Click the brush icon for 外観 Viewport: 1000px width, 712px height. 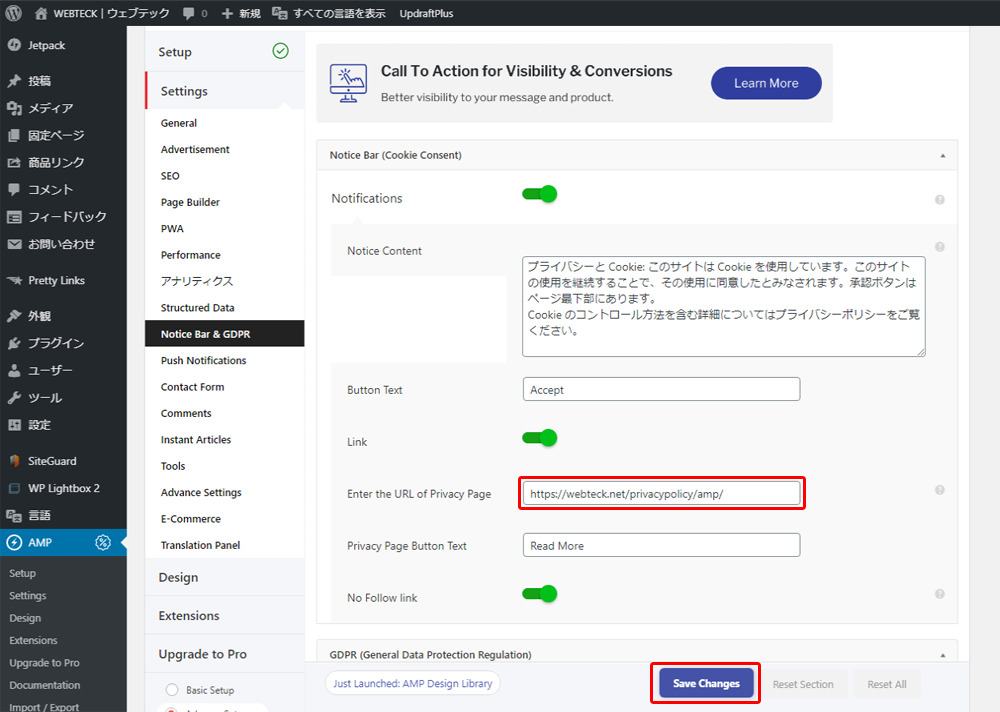pyautogui.click(x=14, y=316)
